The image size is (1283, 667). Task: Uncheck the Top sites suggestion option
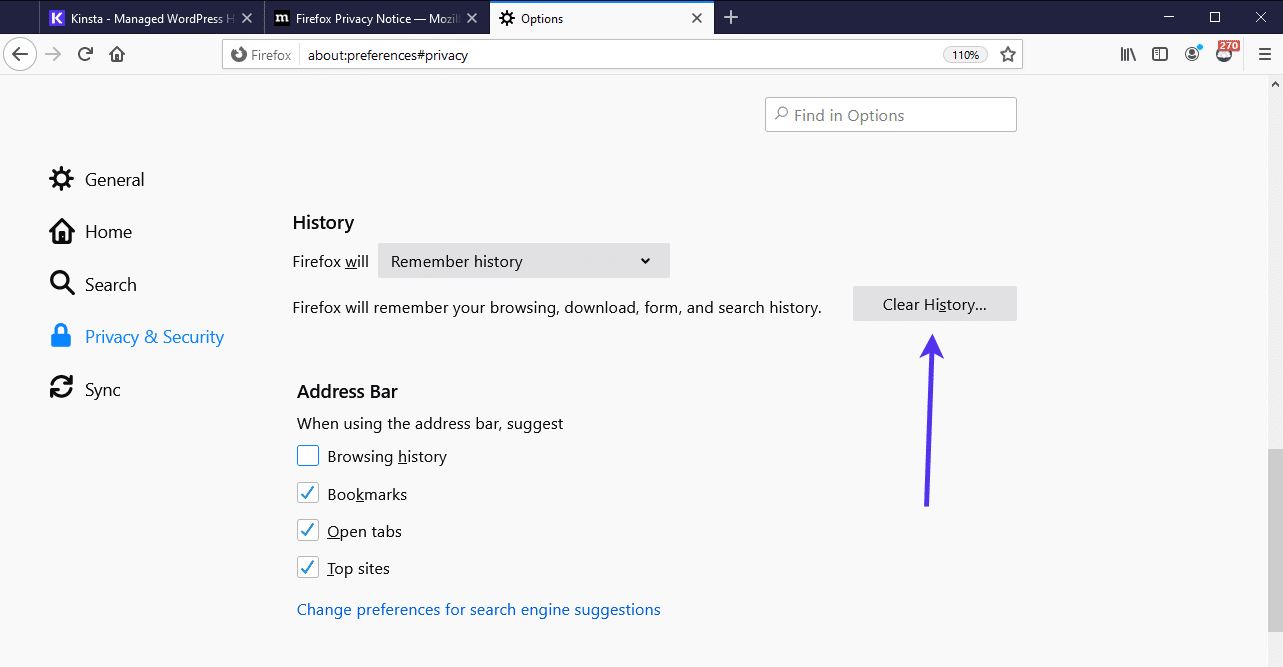click(x=308, y=566)
